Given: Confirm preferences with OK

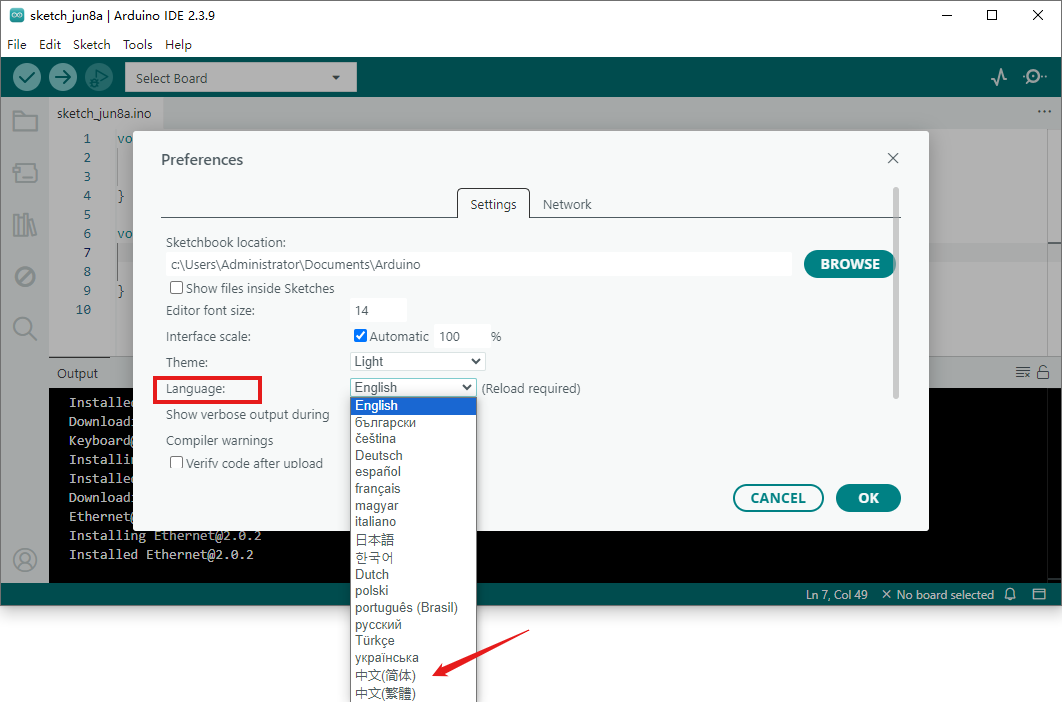Looking at the screenshot, I should pos(868,498).
